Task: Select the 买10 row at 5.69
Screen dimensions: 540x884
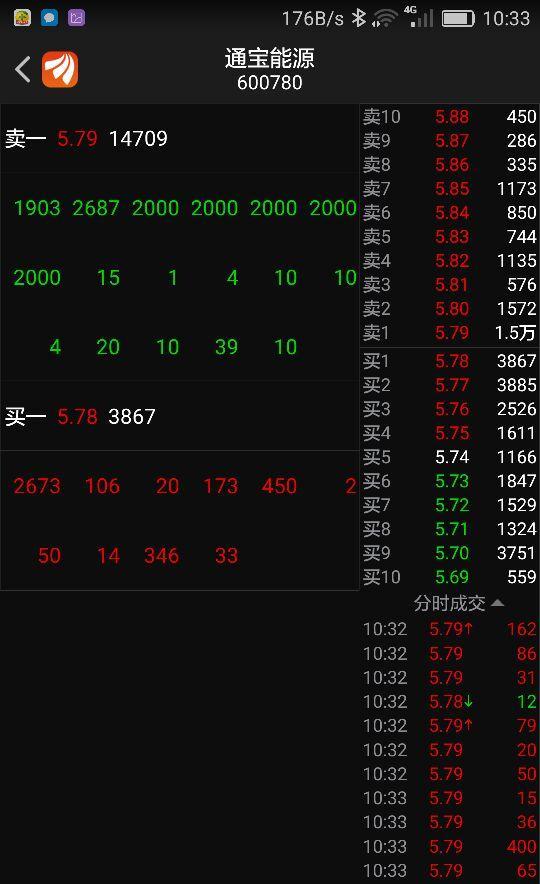Action: point(449,577)
